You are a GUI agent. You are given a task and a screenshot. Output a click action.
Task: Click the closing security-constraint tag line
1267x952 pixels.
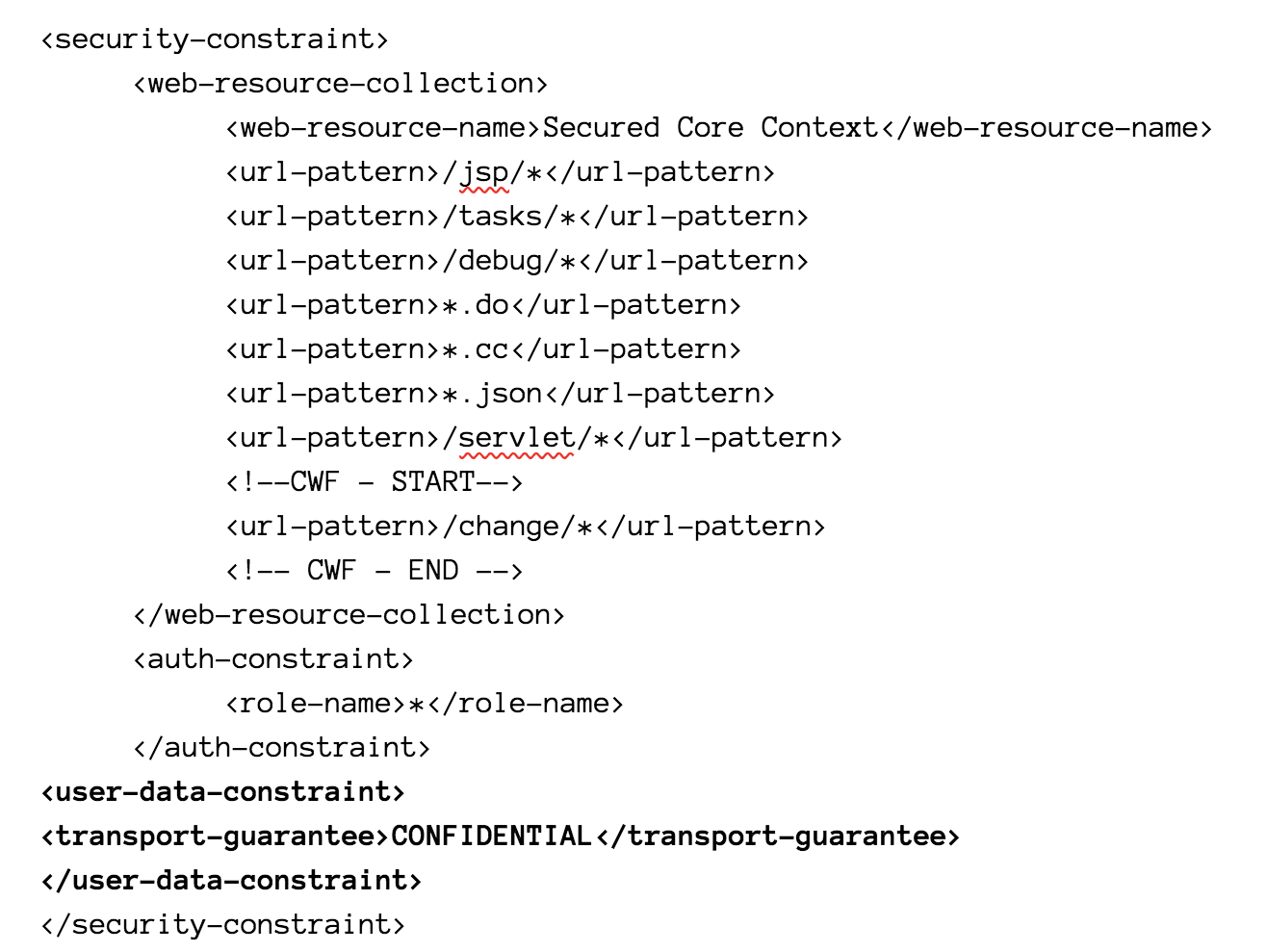[222, 925]
